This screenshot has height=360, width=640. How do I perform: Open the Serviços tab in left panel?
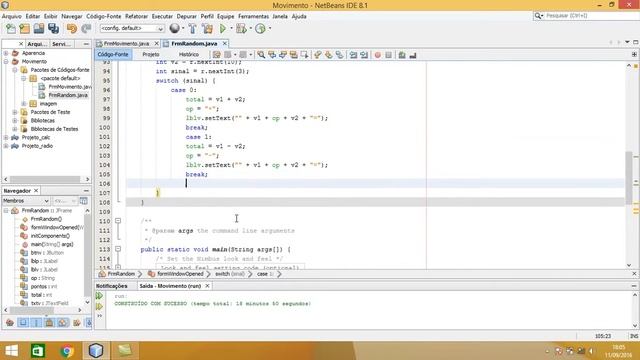(61, 44)
